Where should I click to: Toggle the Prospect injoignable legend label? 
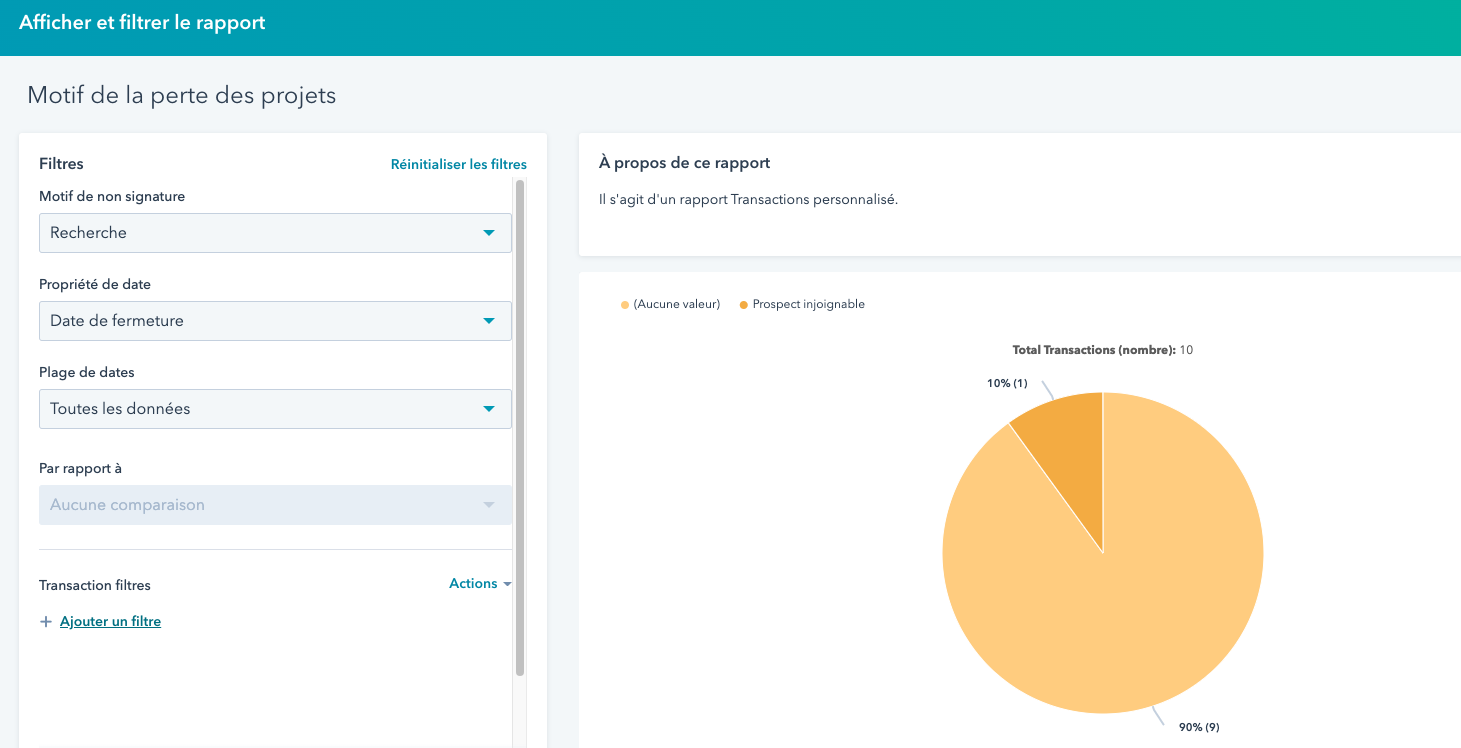808,304
